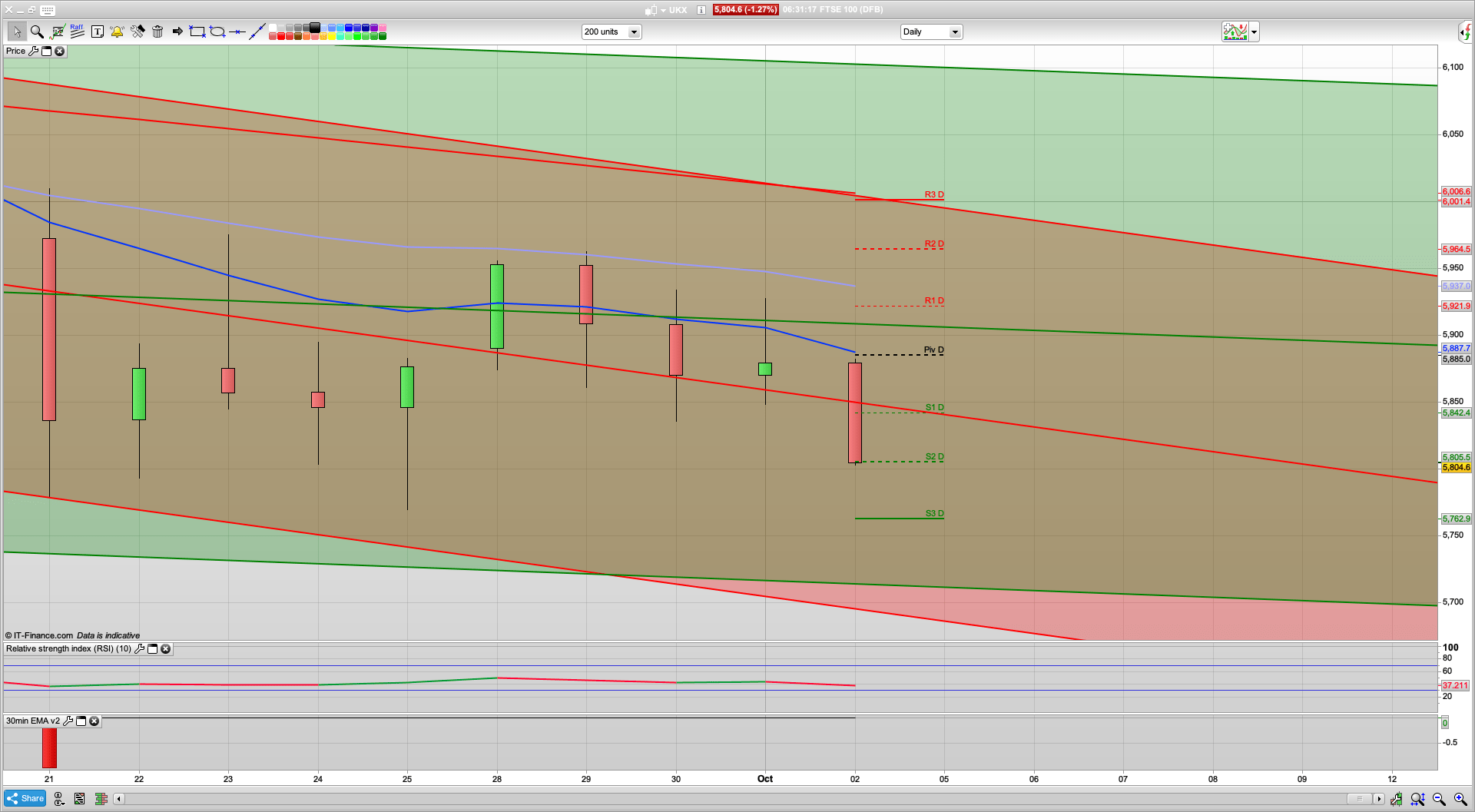Select the rectangle drawing tool
Viewport: 1475px width, 812px height.
(197, 31)
